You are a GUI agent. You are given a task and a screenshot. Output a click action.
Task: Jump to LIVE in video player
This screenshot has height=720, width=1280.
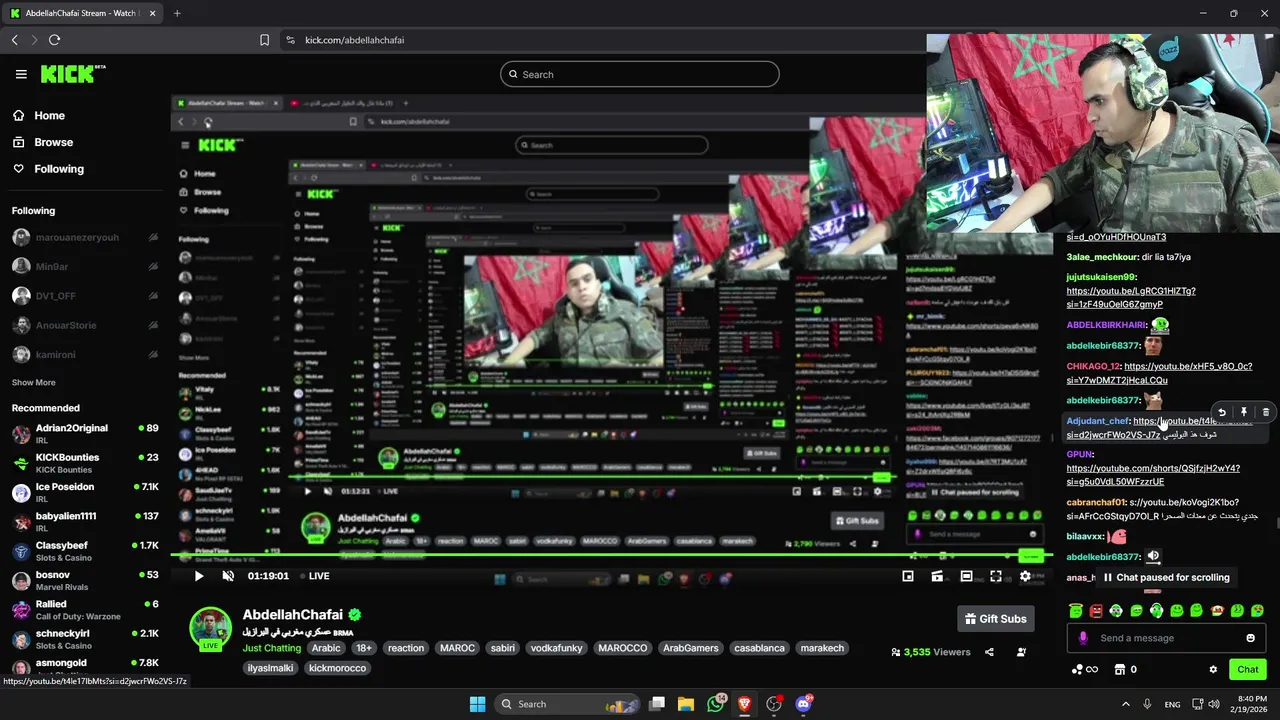click(x=314, y=576)
